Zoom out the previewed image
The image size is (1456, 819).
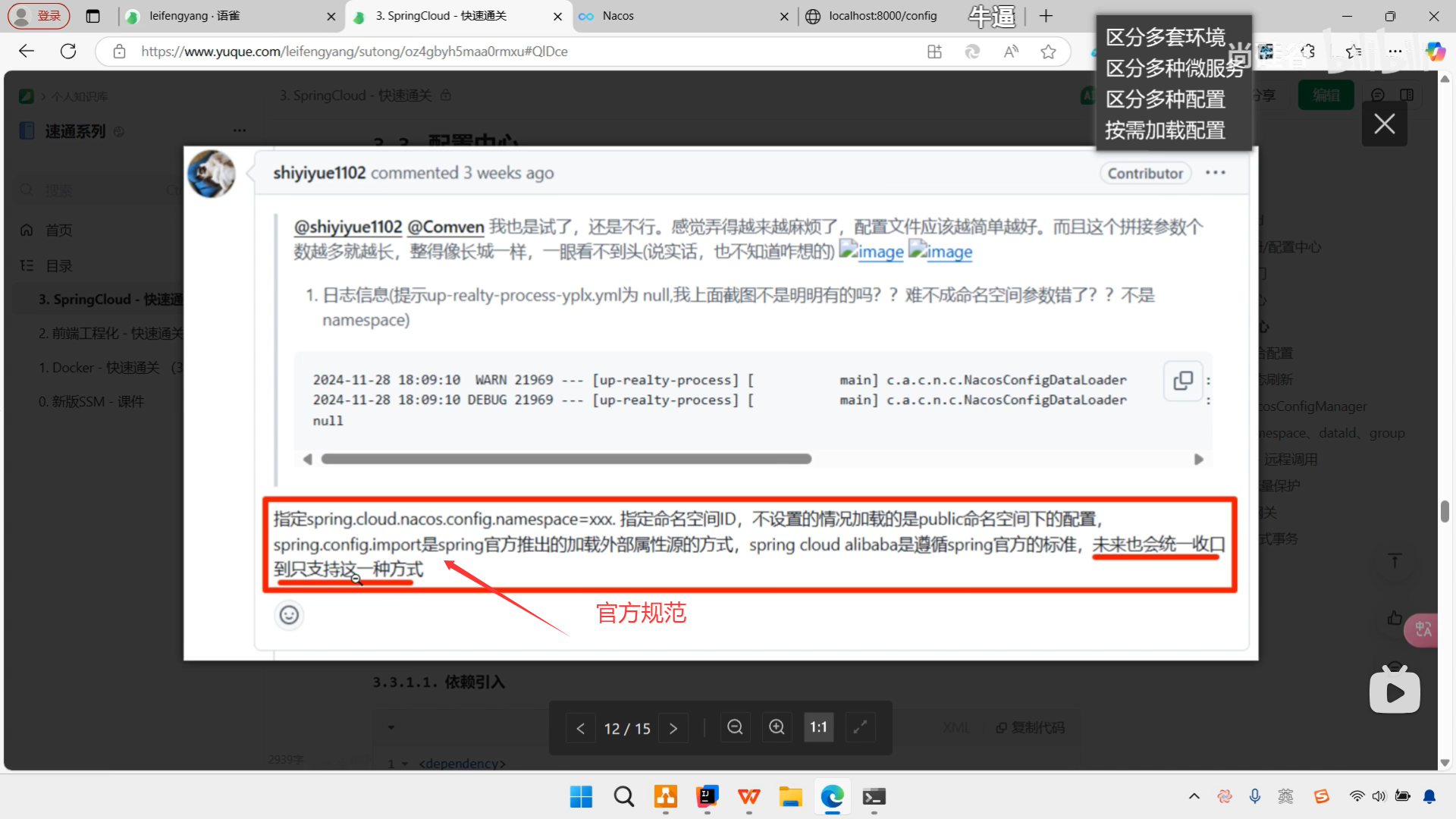coord(735,727)
